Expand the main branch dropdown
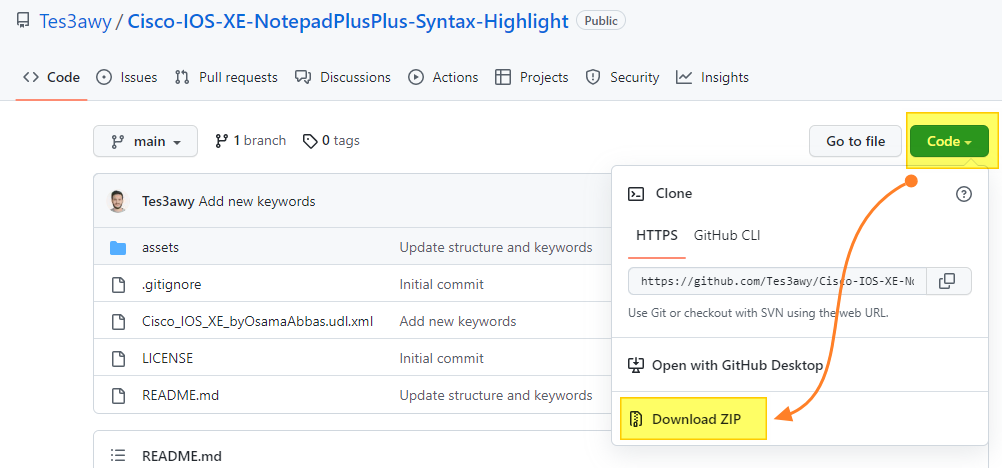The image size is (1002, 468). tap(146, 141)
